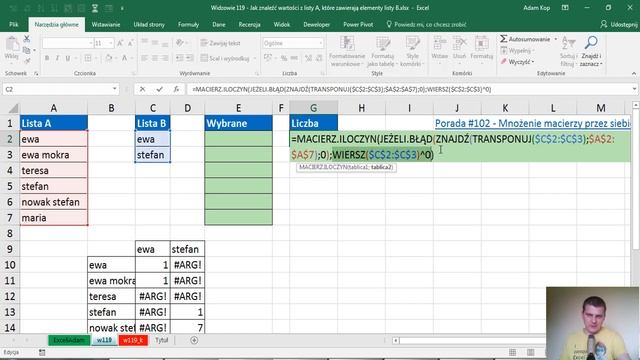Switch to the Formuły ribbon tab

click(x=188, y=24)
